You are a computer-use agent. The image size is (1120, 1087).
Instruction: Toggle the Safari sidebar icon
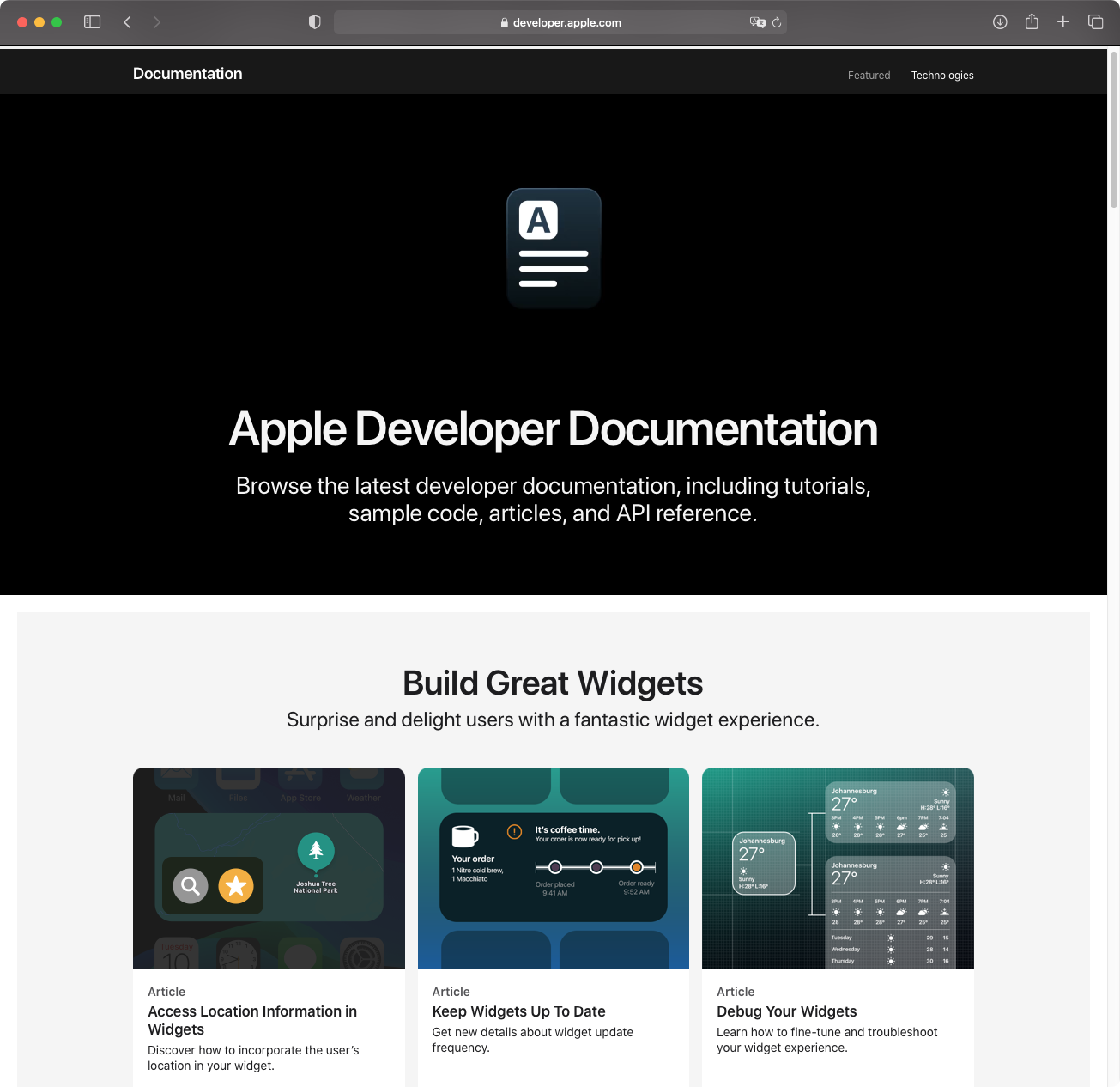click(x=92, y=22)
